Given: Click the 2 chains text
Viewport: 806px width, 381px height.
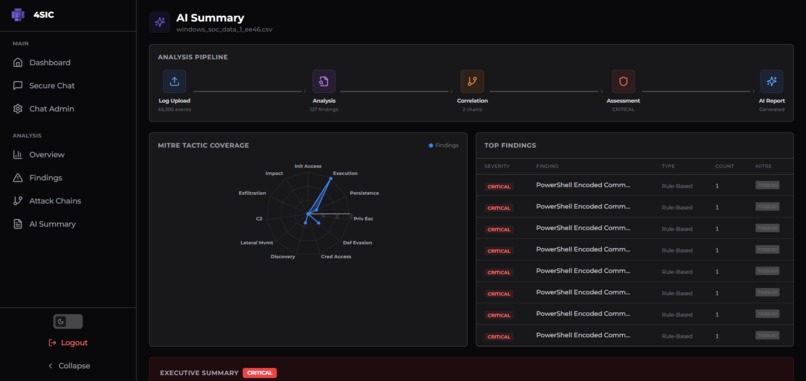Looking at the screenshot, I should [x=472, y=110].
